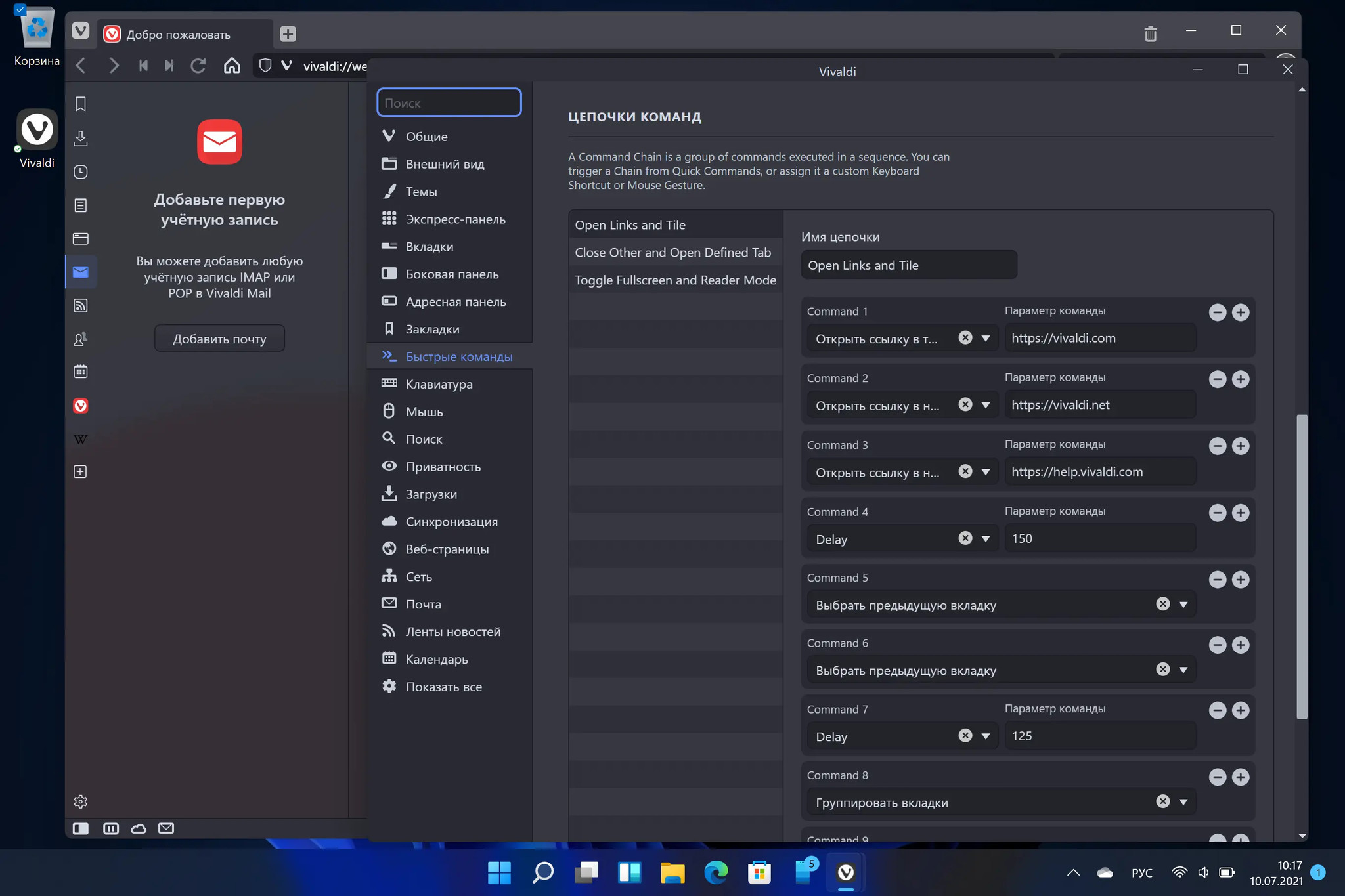Click 'Показать все' settings option
This screenshot has height=896, width=1345.
click(444, 686)
